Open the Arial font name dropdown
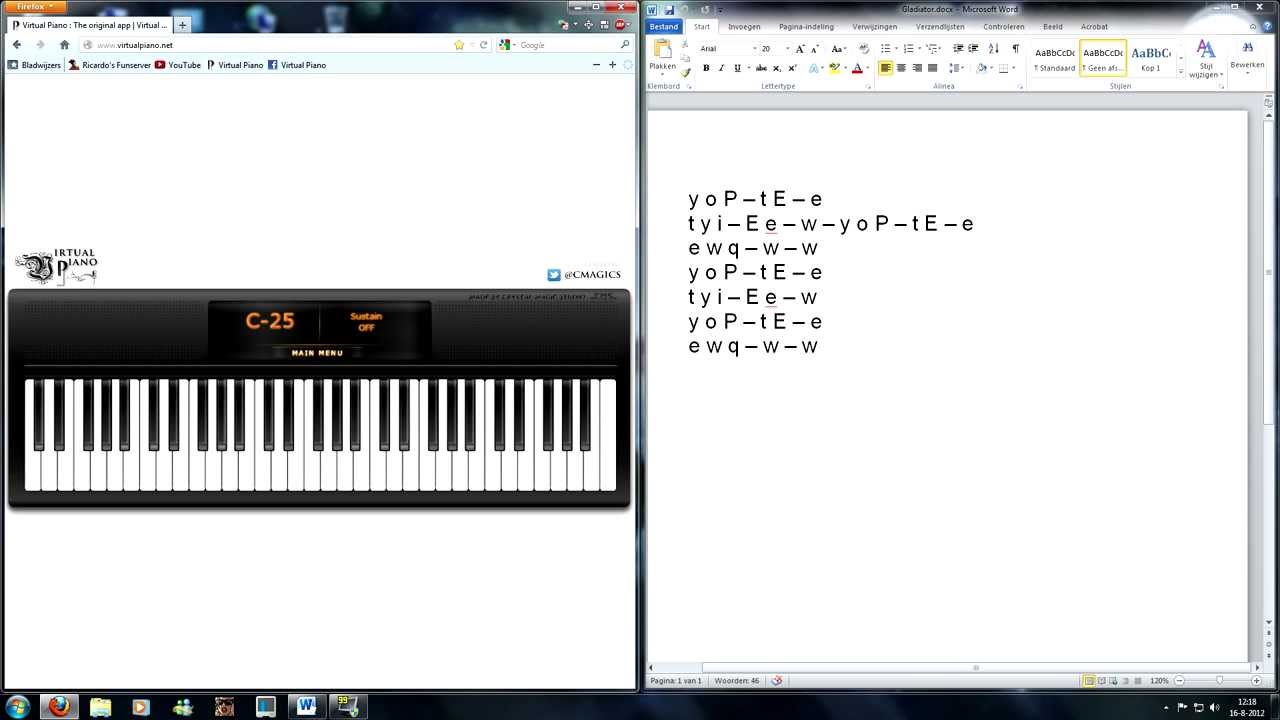Screen dimensions: 1280x720 pyautogui.click(x=753, y=48)
